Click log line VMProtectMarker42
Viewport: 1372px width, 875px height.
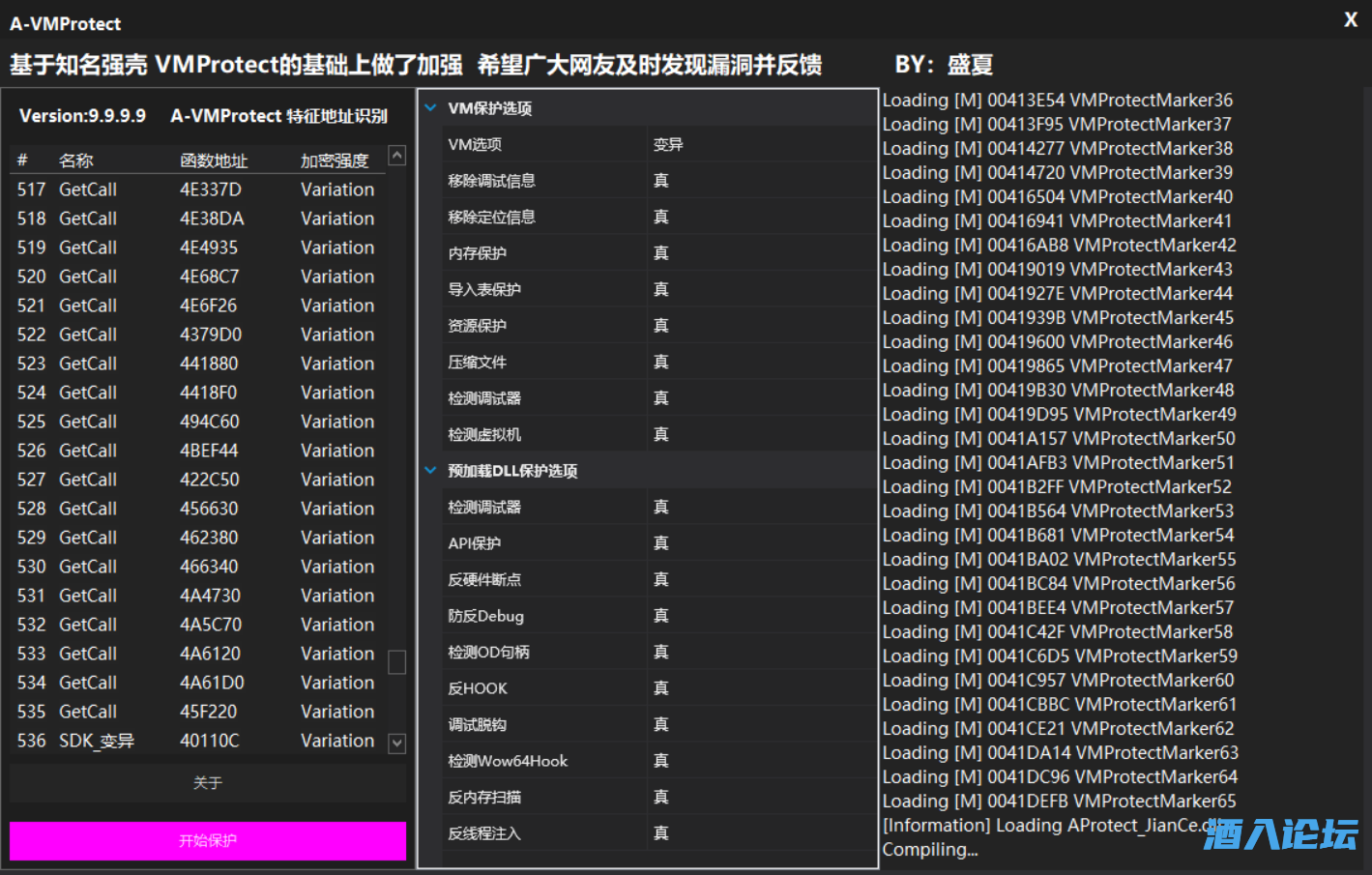[1060, 246]
